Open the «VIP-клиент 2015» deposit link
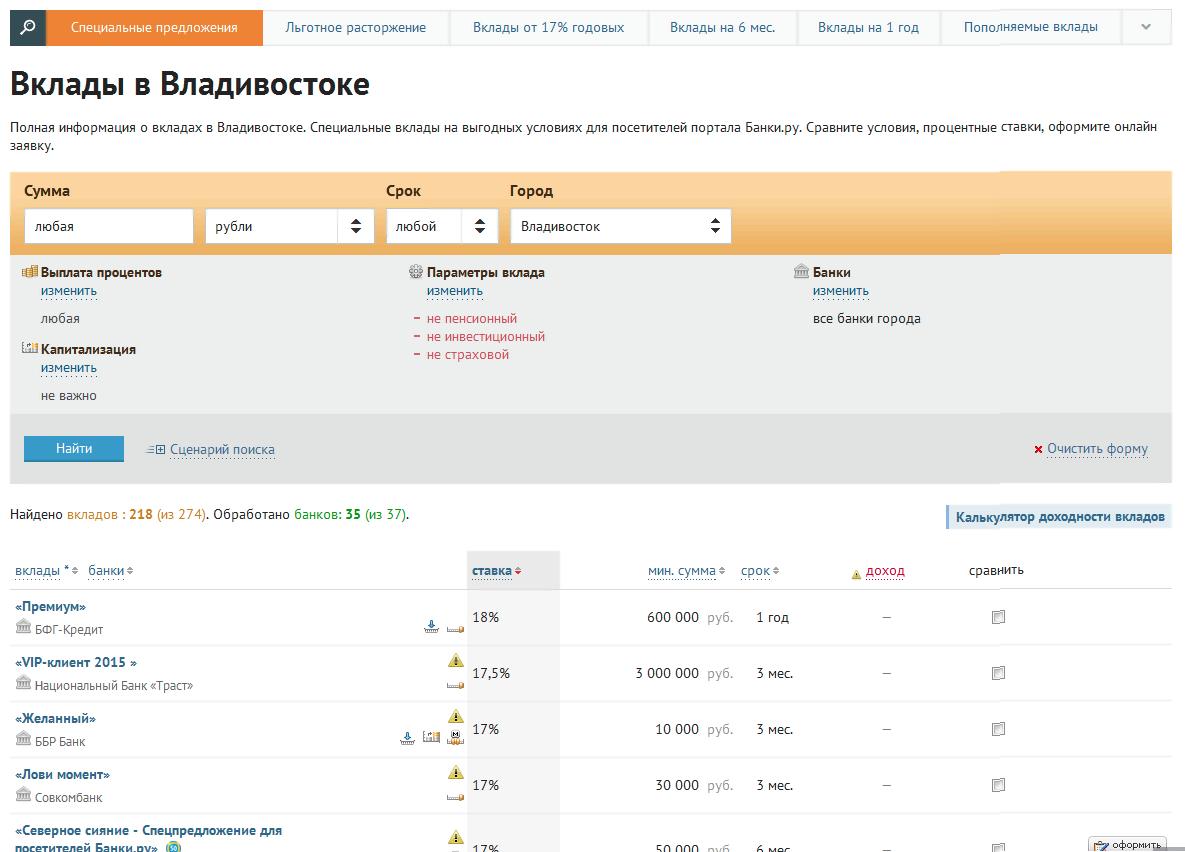 click(x=76, y=662)
